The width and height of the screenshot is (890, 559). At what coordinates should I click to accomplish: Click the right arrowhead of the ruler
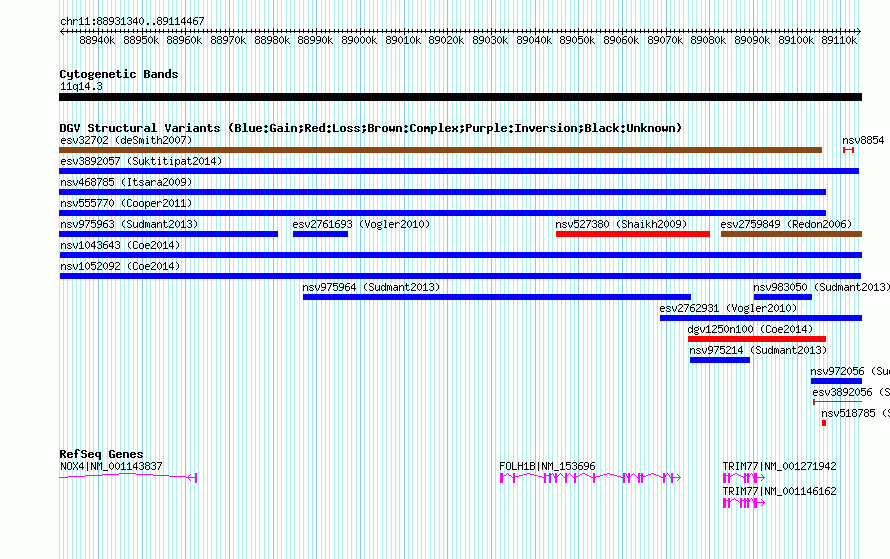click(x=859, y=32)
